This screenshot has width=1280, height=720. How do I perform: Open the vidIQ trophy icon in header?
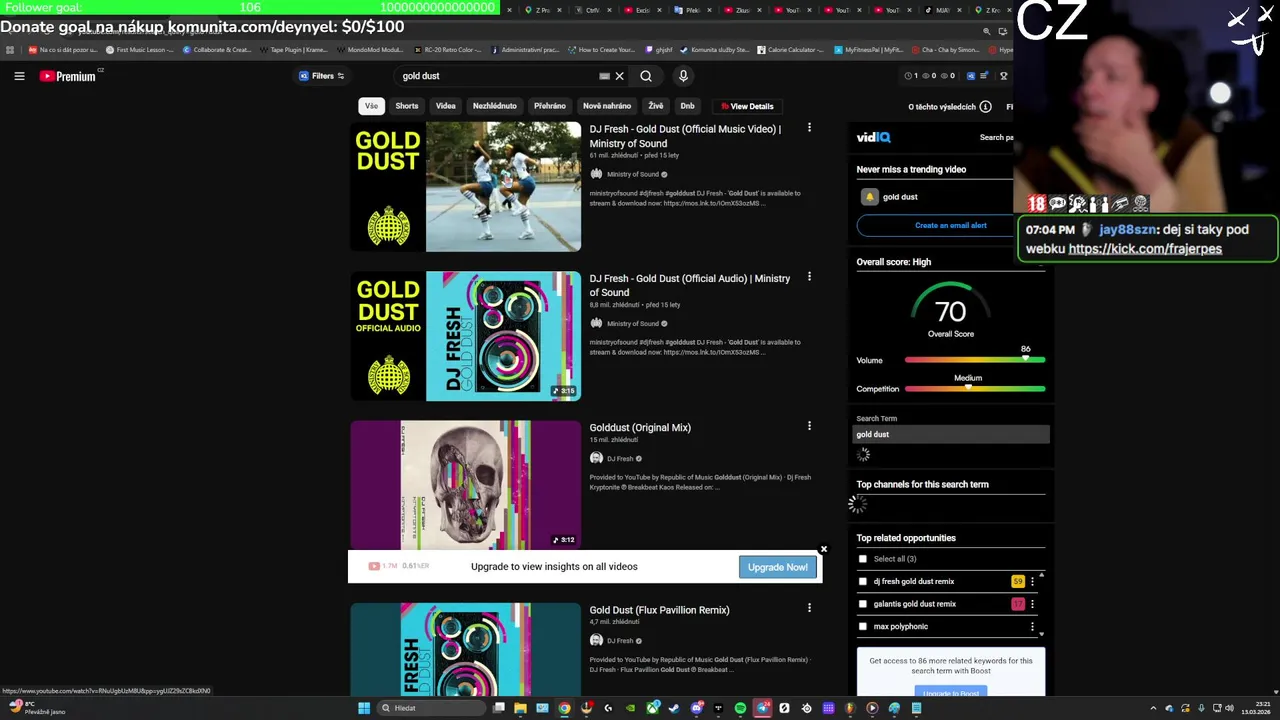(1004, 76)
